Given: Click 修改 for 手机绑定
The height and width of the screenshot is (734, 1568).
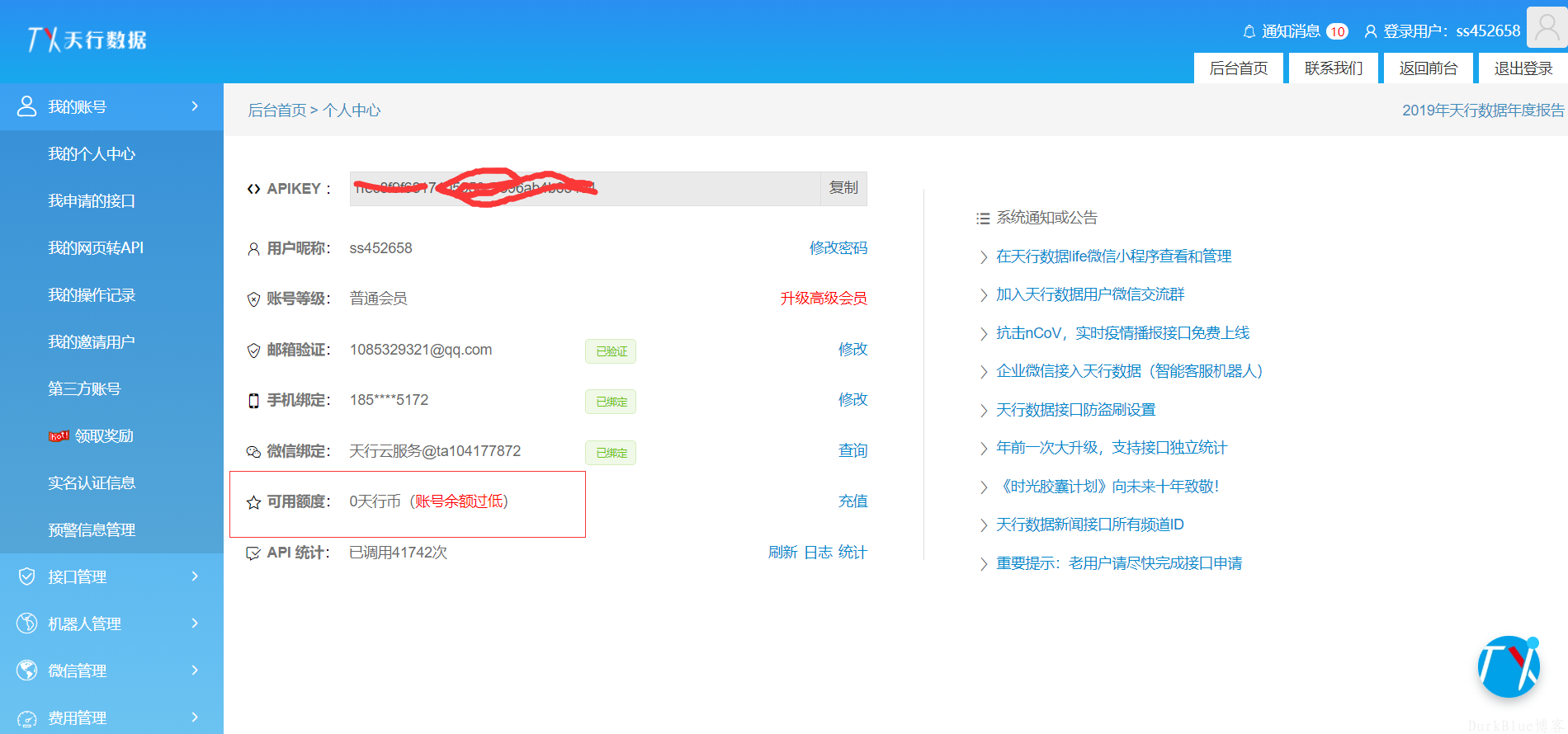Looking at the screenshot, I should 853,400.
